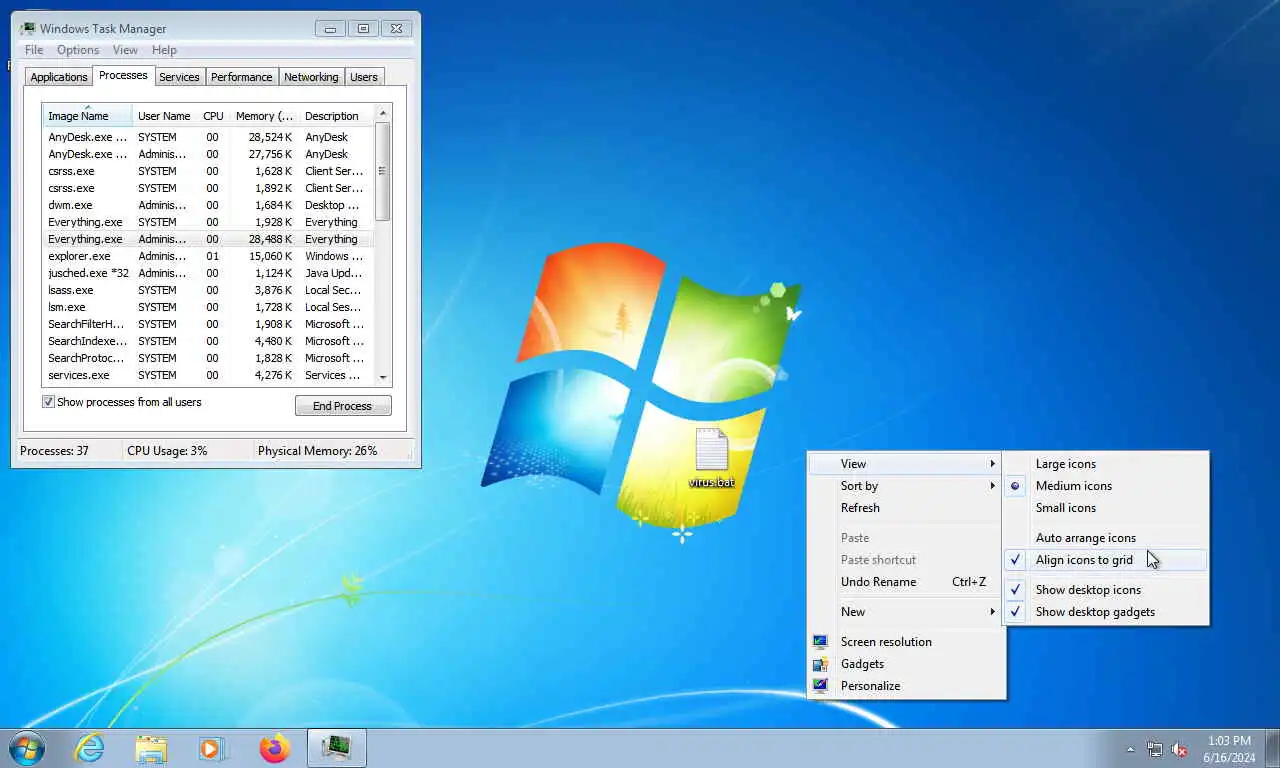Select Medium icons radio option
This screenshot has width=1280, height=768.
pos(1106,486)
